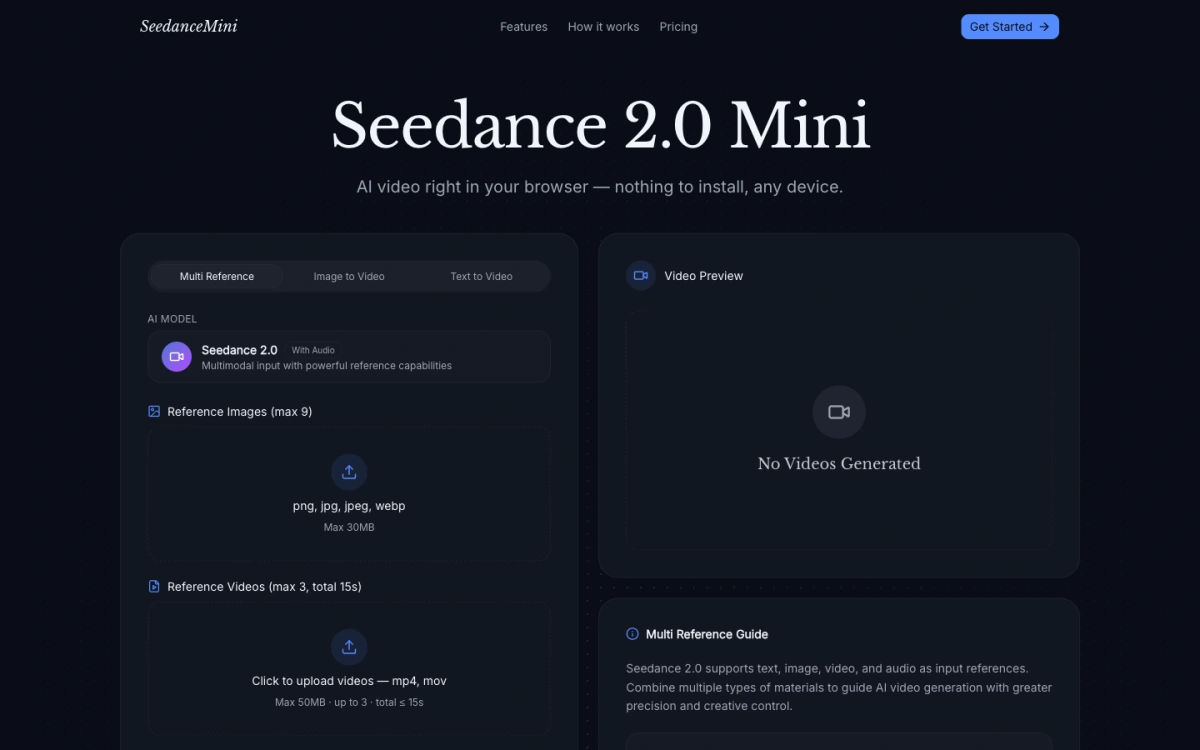Select the Seedance 2.0 AI model card
The height and width of the screenshot is (750, 1200).
click(349, 357)
